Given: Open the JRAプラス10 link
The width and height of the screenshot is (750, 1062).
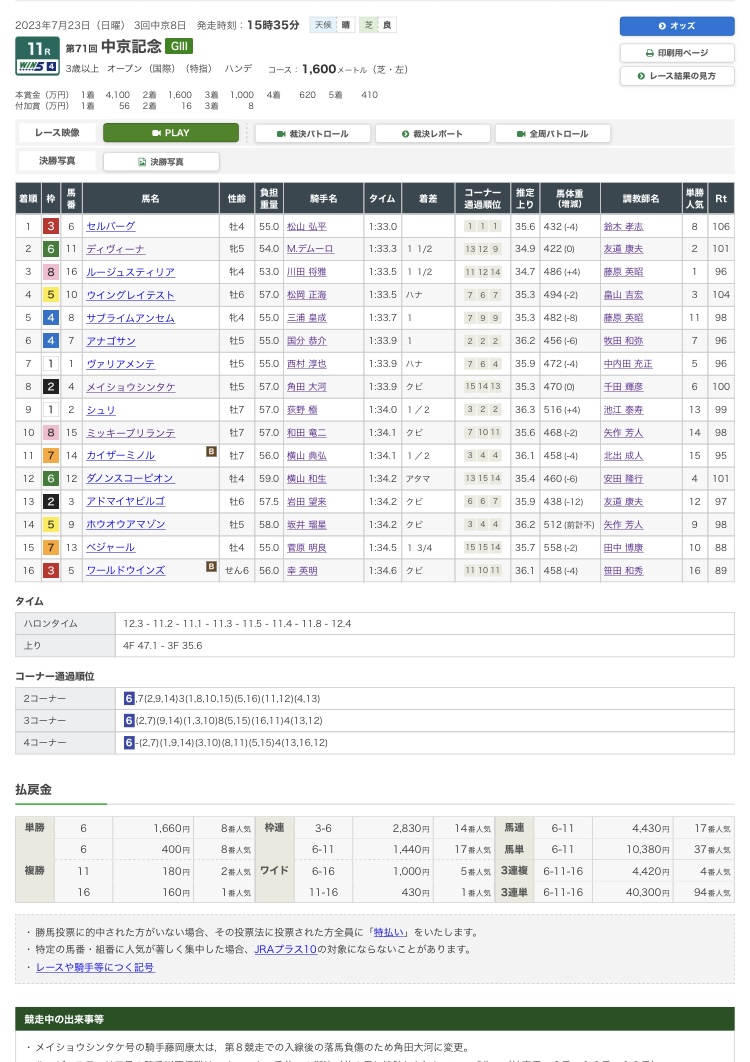Looking at the screenshot, I should click(285, 950).
